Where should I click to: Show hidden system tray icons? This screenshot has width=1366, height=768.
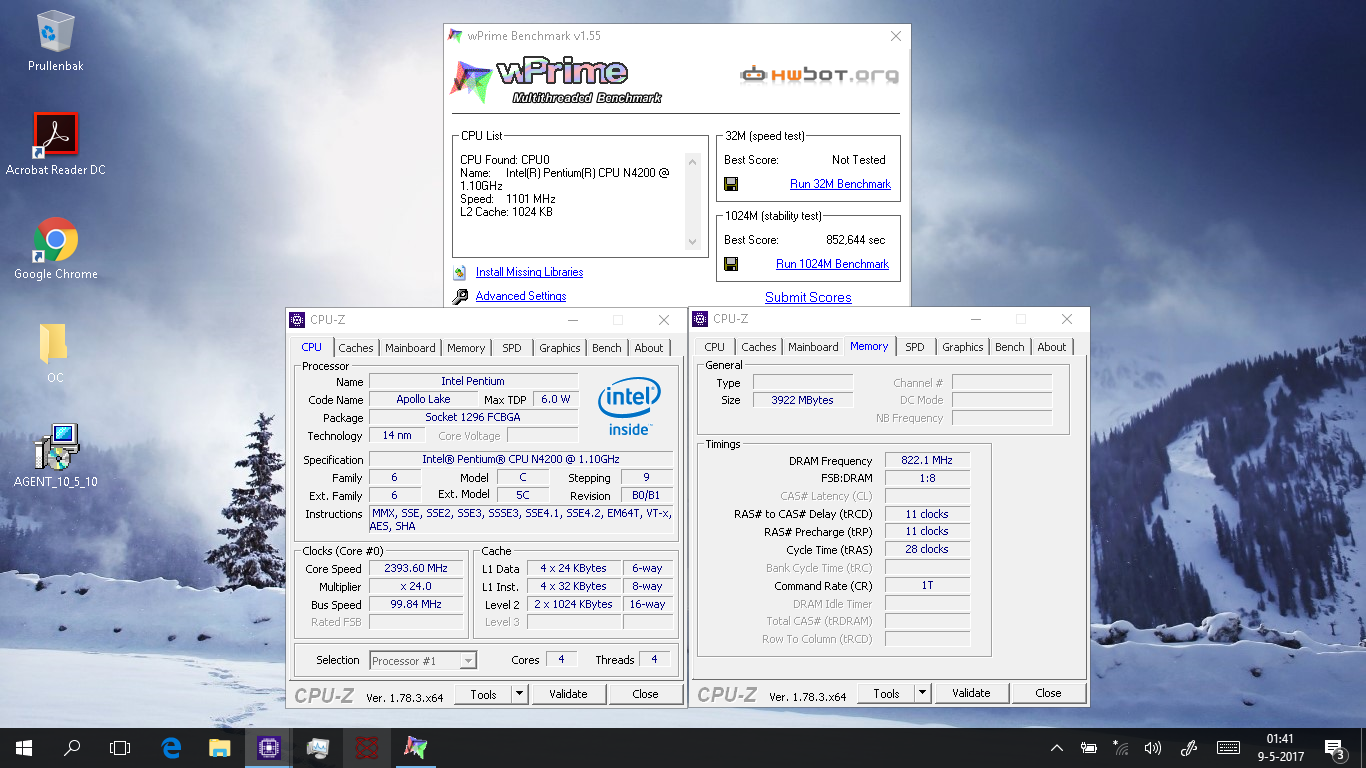(1057, 748)
